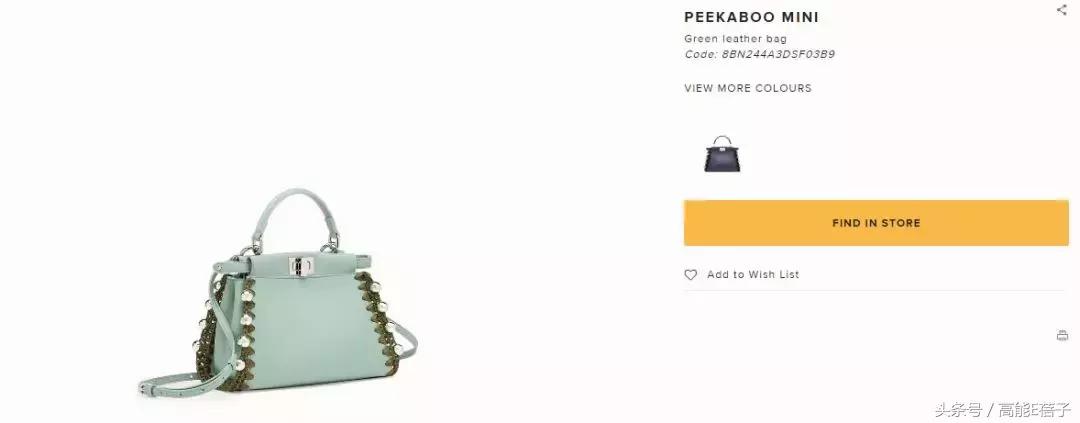Click the Add to Wish List text link

[x=753, y=274]
